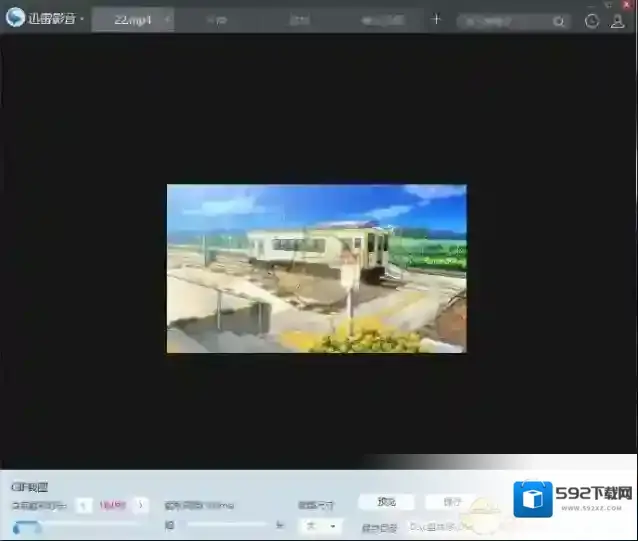Expand the GIF image size dropdown
Screen dimensions: 638x541
[320, 525]
